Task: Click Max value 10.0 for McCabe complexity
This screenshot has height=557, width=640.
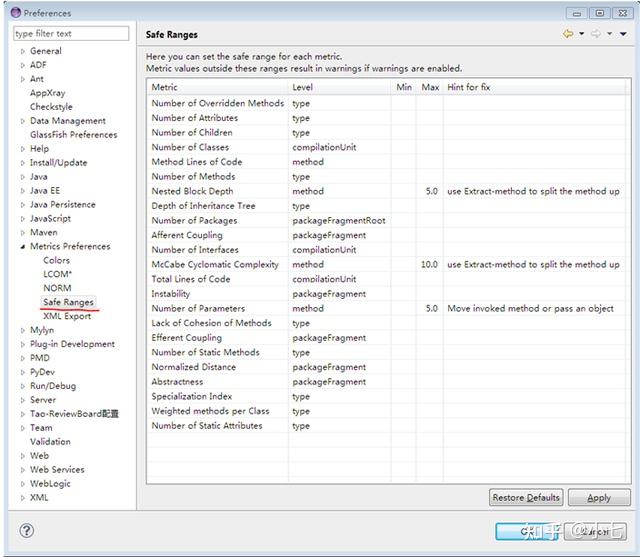Action: [429, 264]
